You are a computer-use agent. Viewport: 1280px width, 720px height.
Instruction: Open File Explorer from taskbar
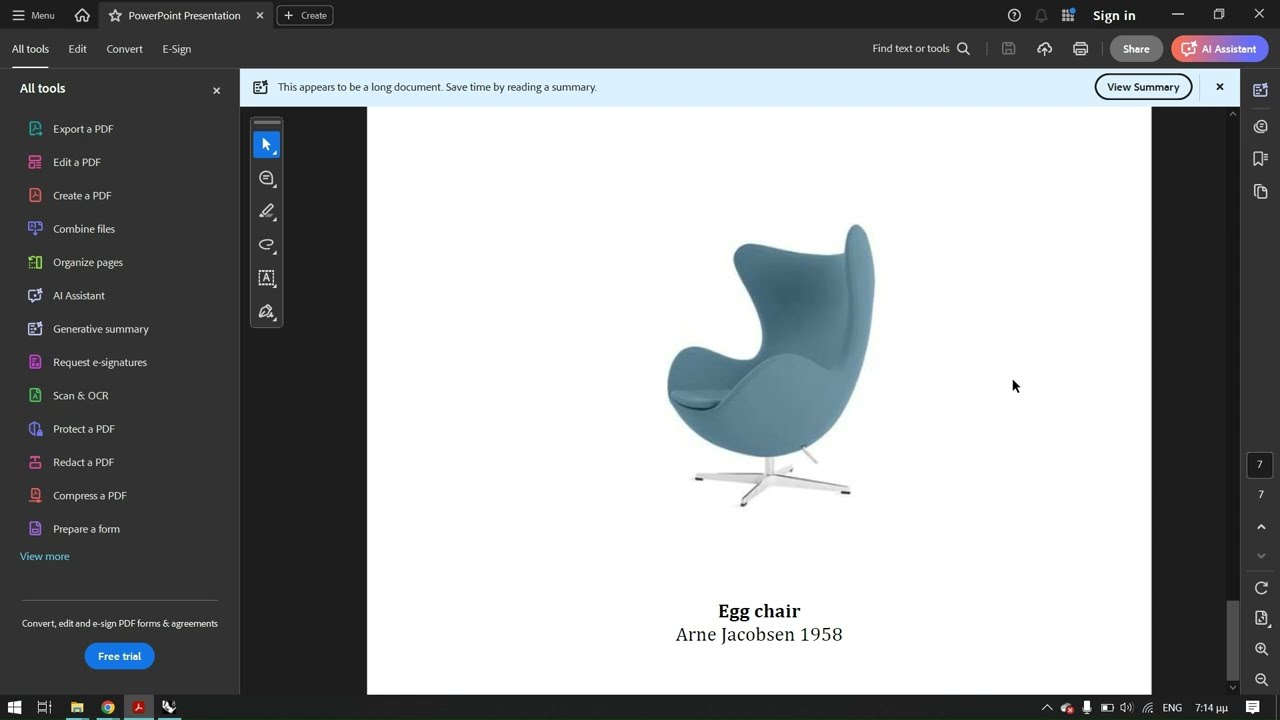point(76,707)
